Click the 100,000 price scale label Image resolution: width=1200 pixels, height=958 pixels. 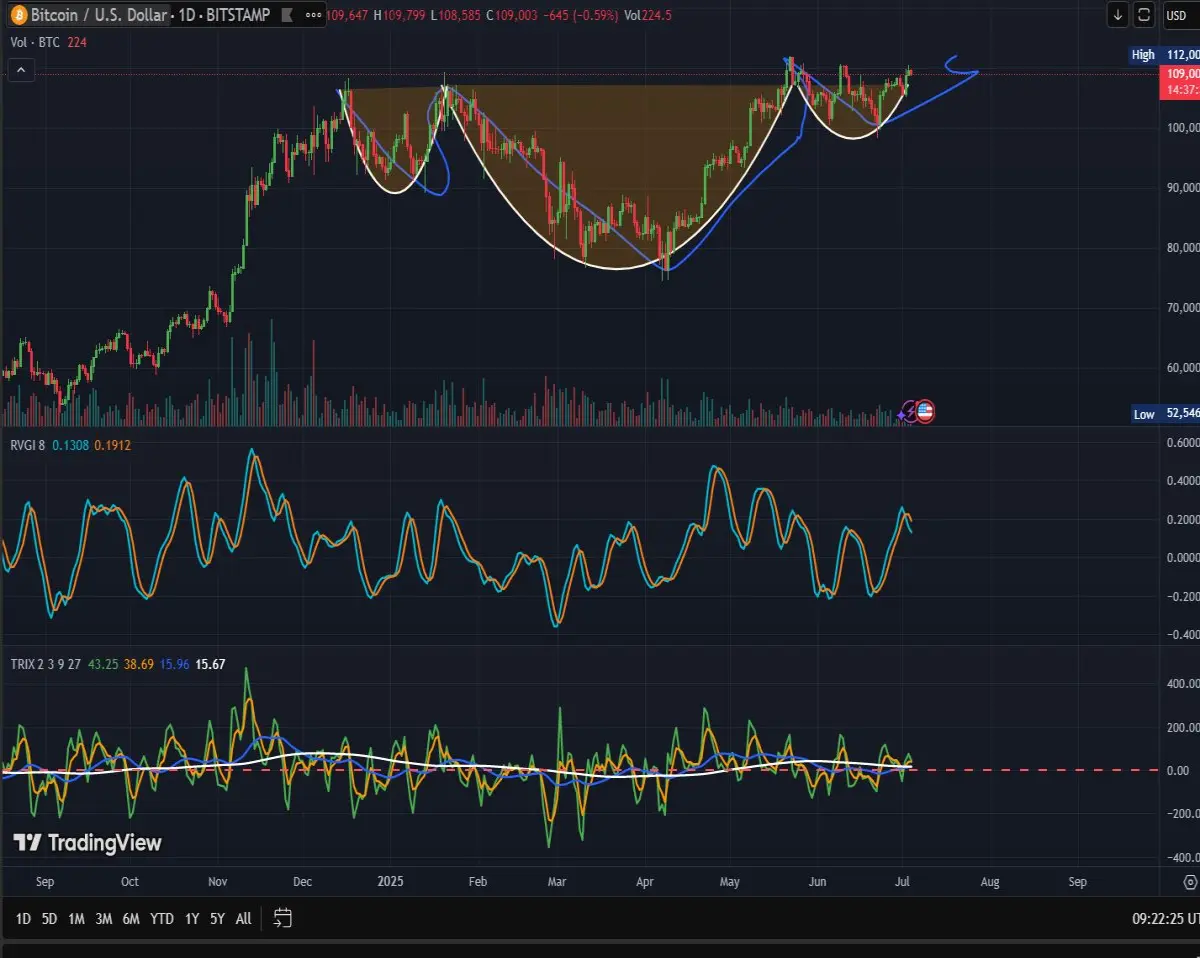[x=1181, y=127]
